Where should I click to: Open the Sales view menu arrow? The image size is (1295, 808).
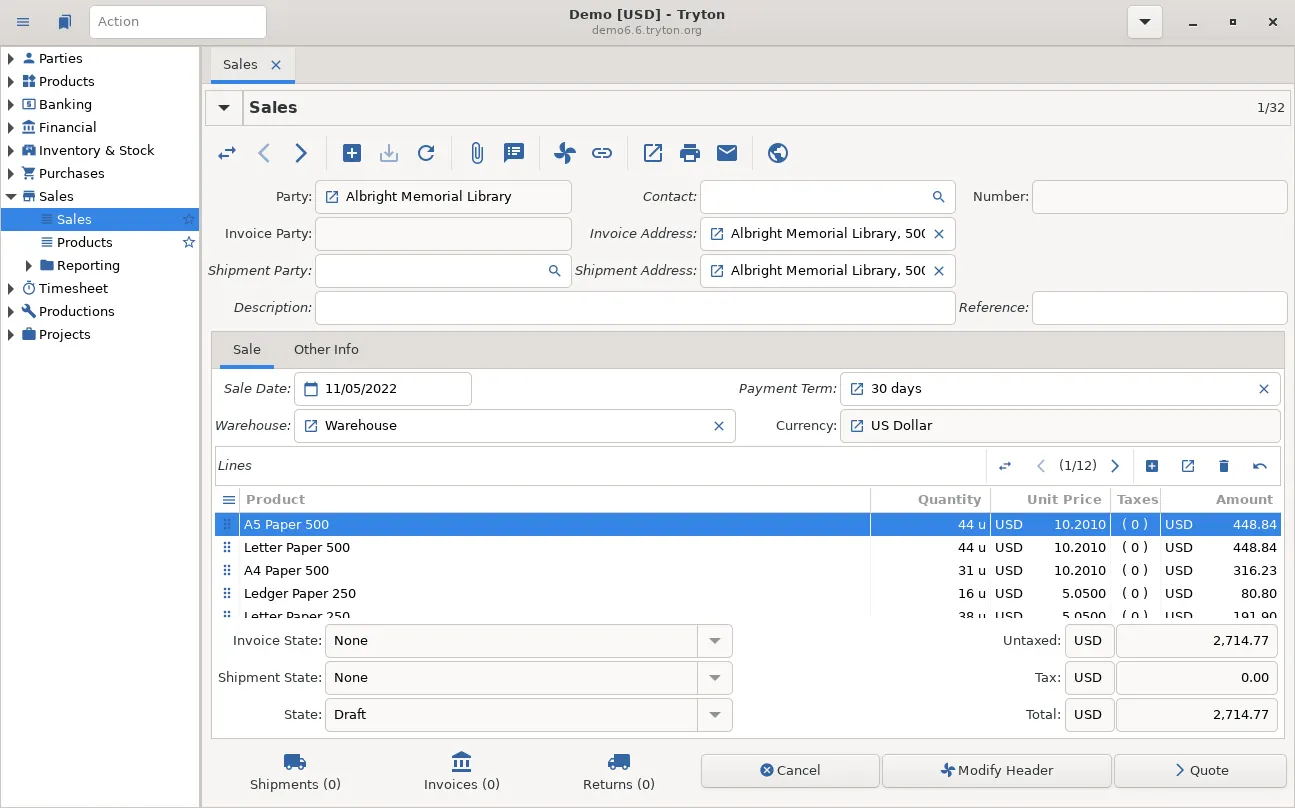coord(224,108)
